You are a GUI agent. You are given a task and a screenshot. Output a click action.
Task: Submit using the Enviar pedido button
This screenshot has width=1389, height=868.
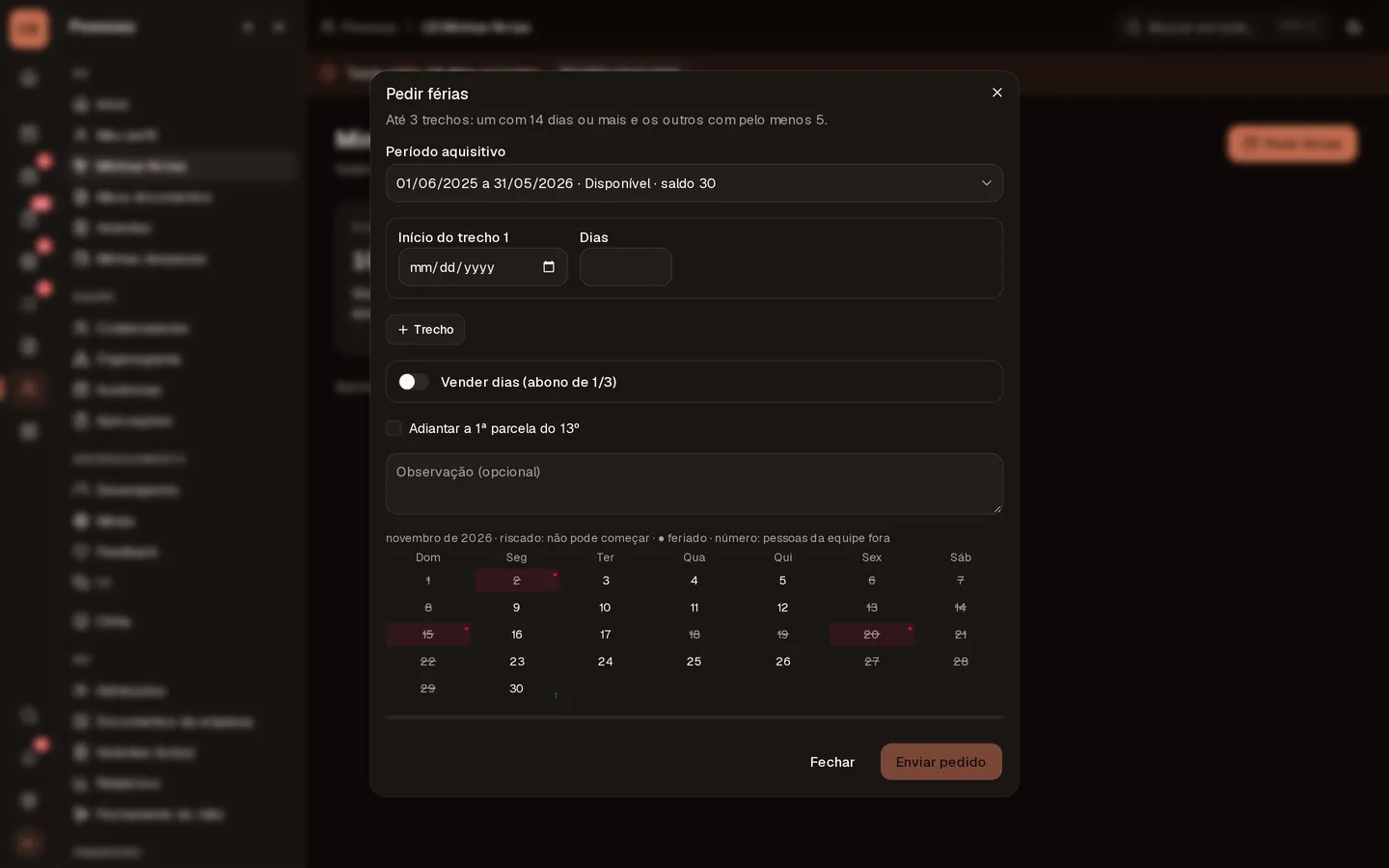pyautogui.click(x=941, y=762)
